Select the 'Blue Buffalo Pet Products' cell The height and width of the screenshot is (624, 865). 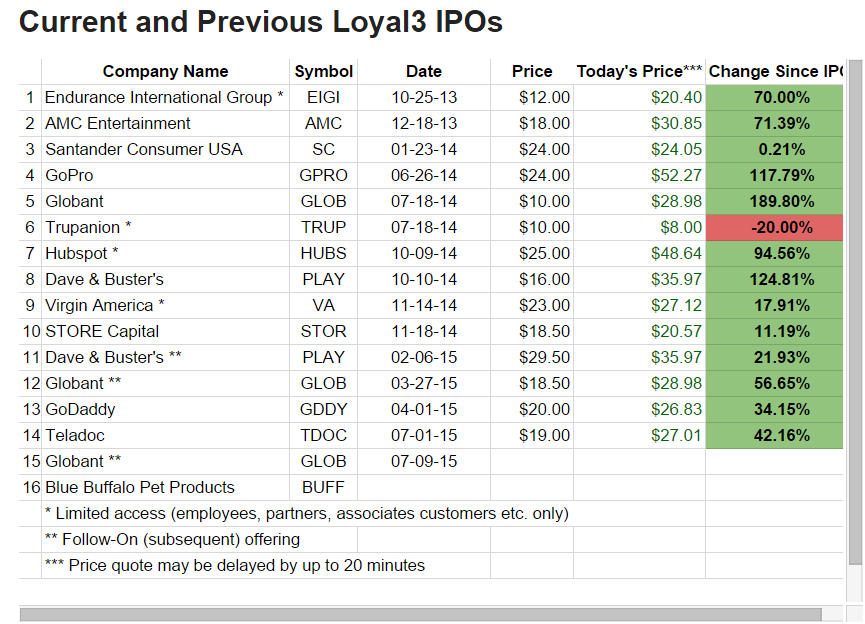tap(165, 487)
